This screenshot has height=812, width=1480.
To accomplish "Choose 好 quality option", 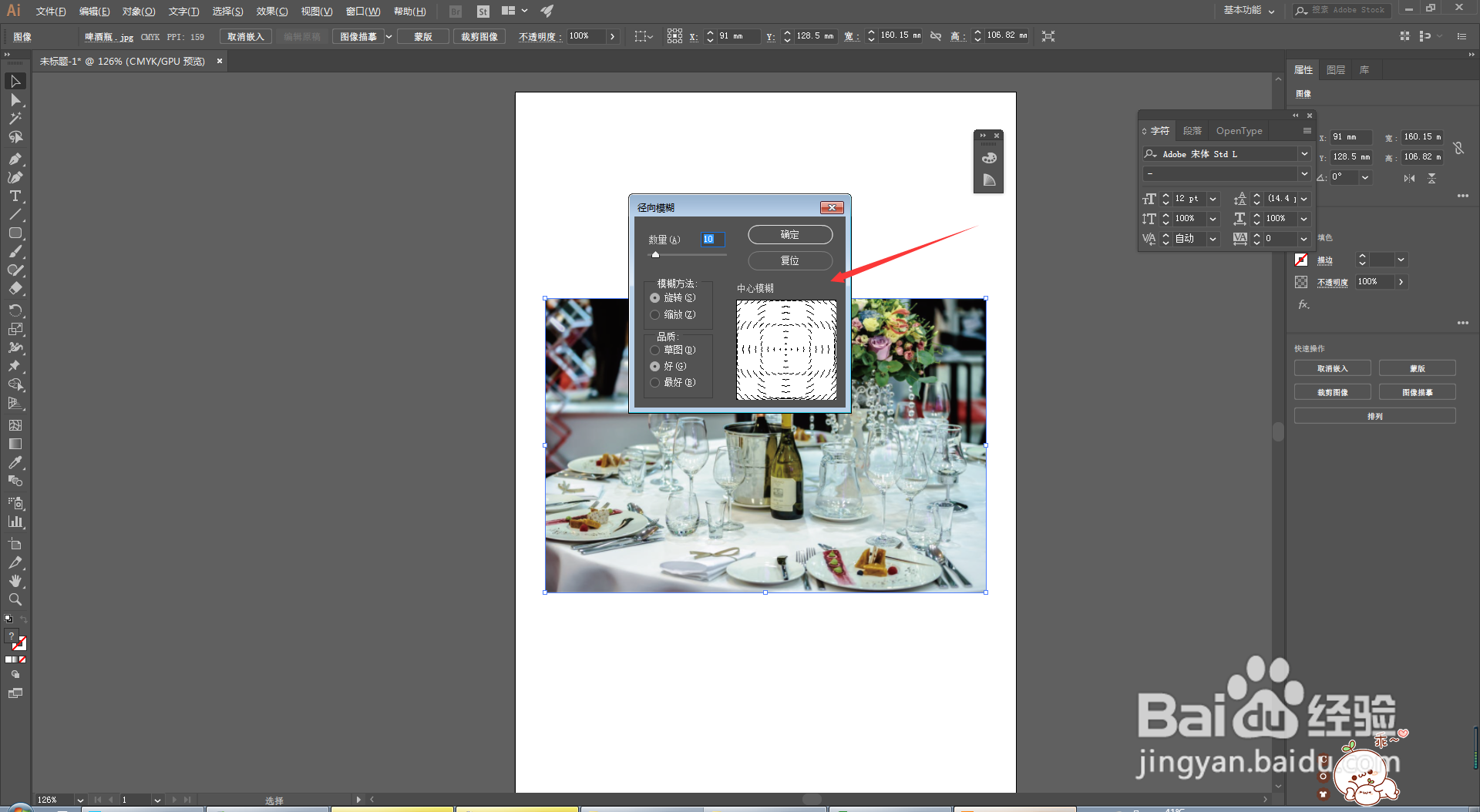I will pyautogui.click(x=655, y=367).
